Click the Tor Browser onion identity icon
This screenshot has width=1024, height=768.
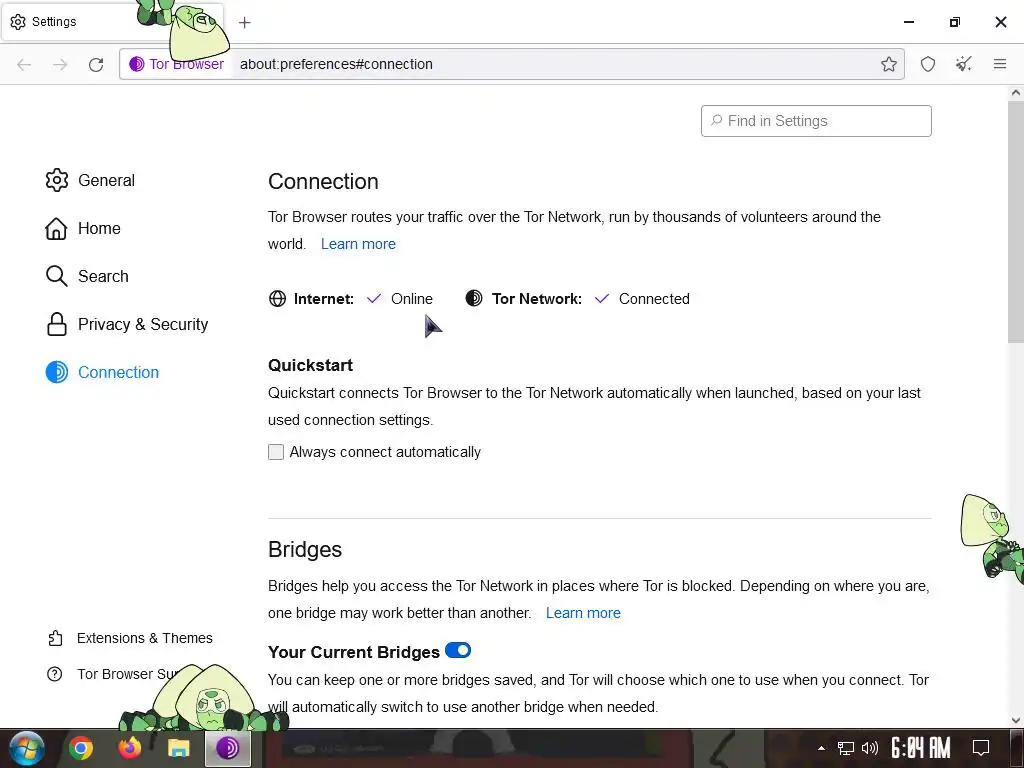click(x=136, y=64)
